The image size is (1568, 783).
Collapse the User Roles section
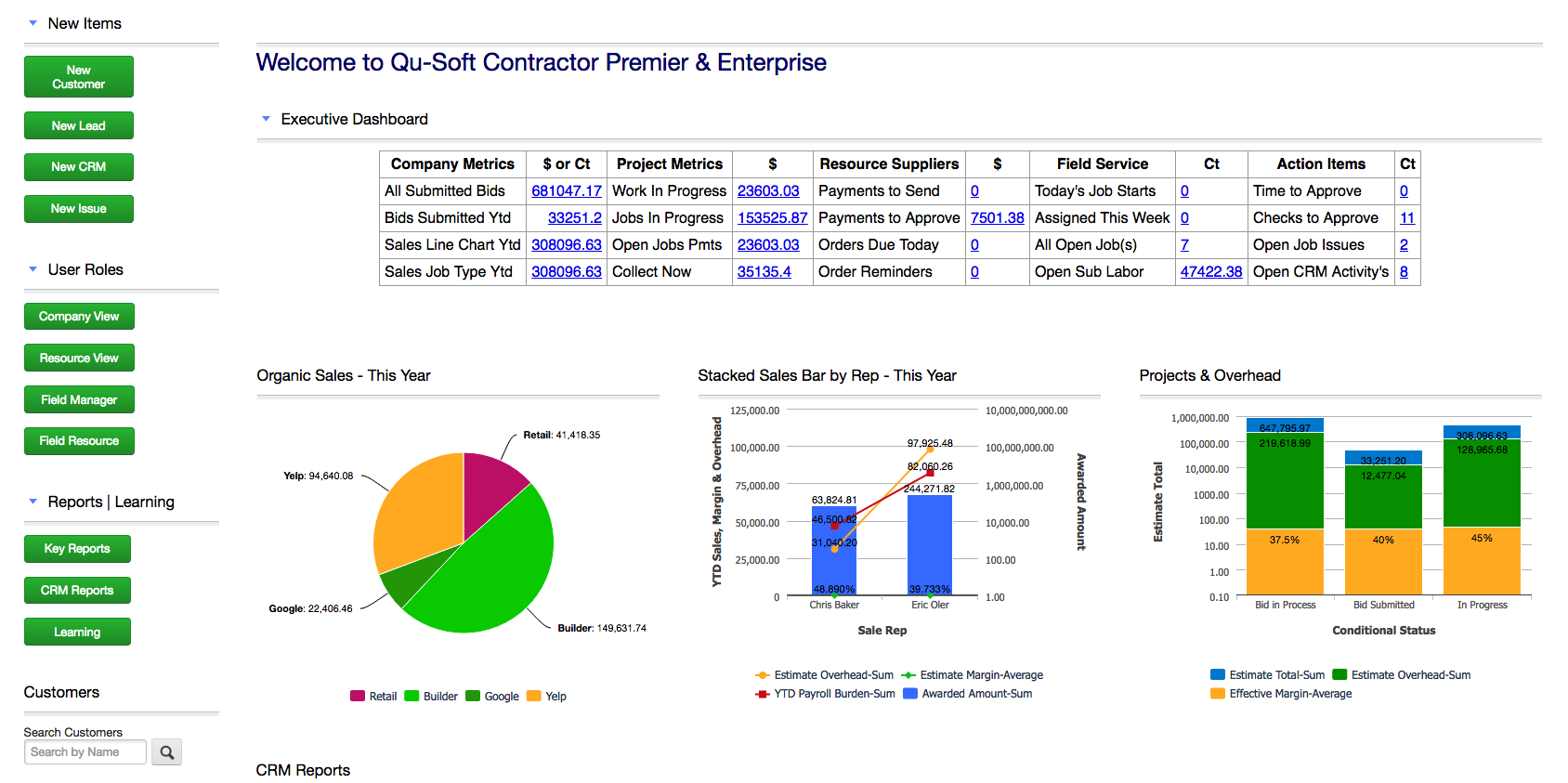(33, 269)
